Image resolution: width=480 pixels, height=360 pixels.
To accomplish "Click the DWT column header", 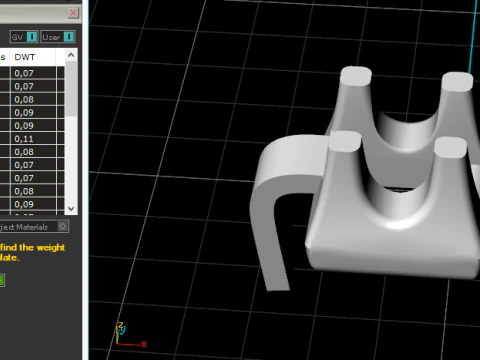I will 33,57.
